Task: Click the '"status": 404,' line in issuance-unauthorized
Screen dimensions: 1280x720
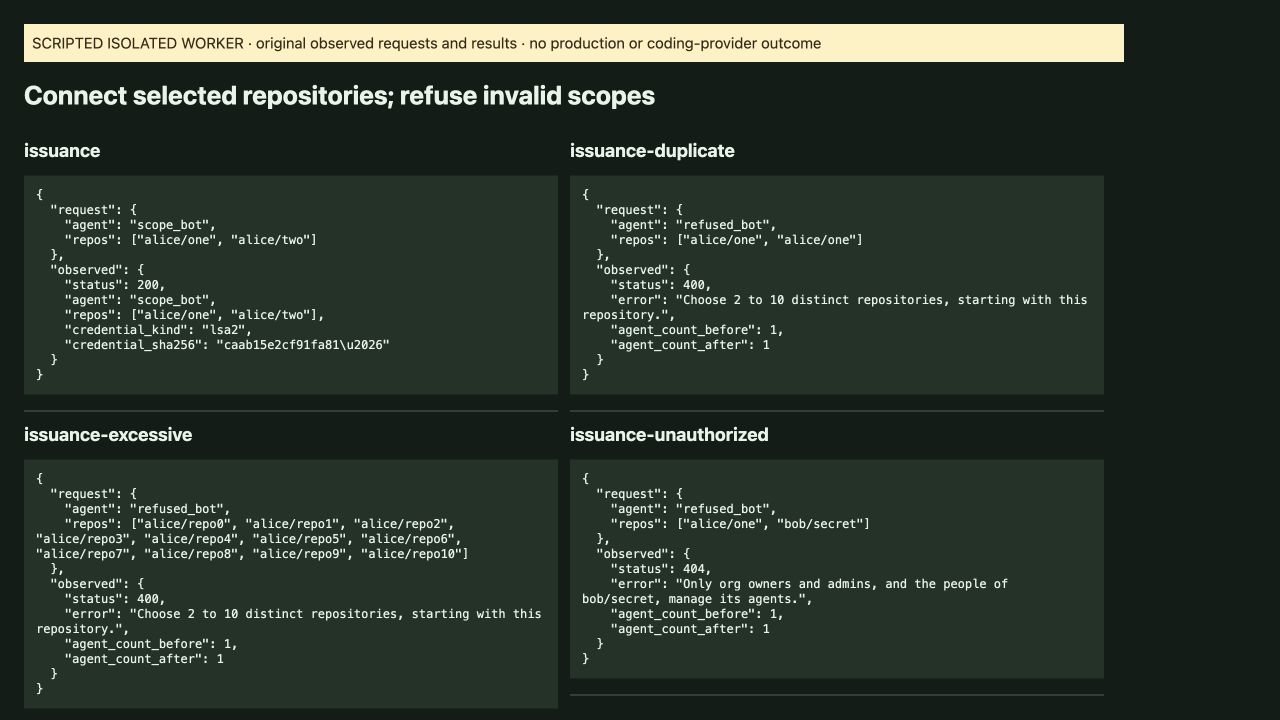Action: [x=661, y=569]
